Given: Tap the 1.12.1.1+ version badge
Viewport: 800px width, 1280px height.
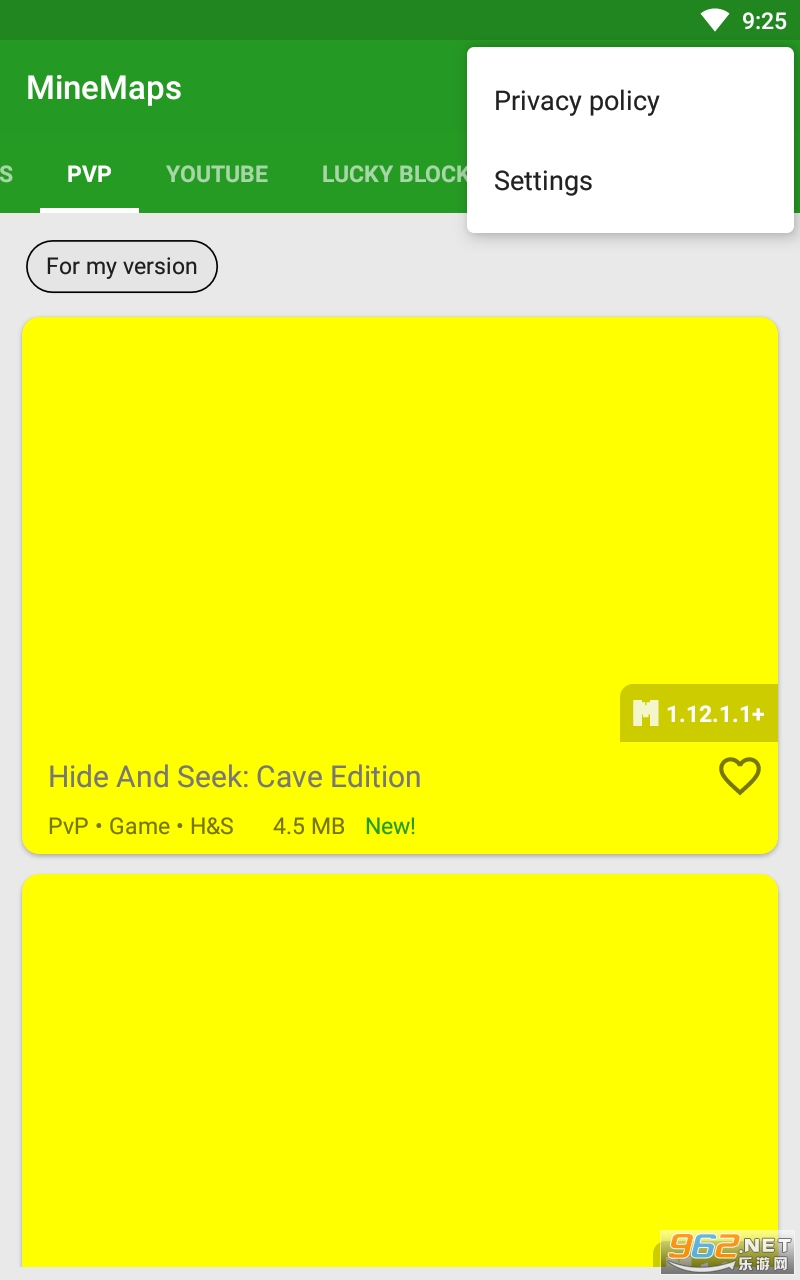Looking at the screenshot, I should (x=699, y=713).
